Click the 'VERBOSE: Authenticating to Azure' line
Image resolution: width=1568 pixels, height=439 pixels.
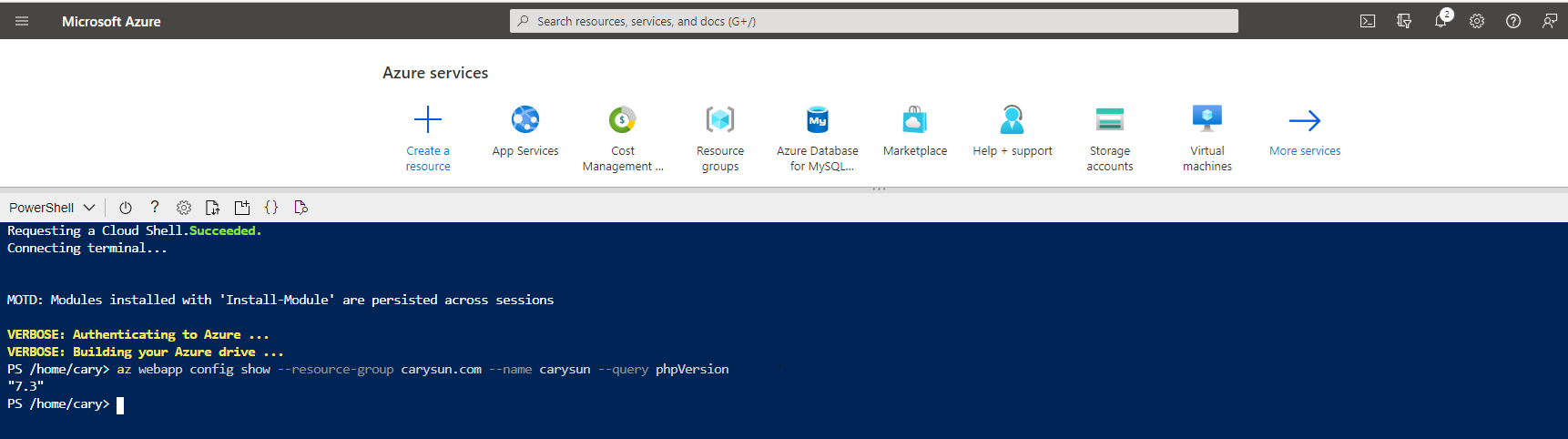[138, 334]
